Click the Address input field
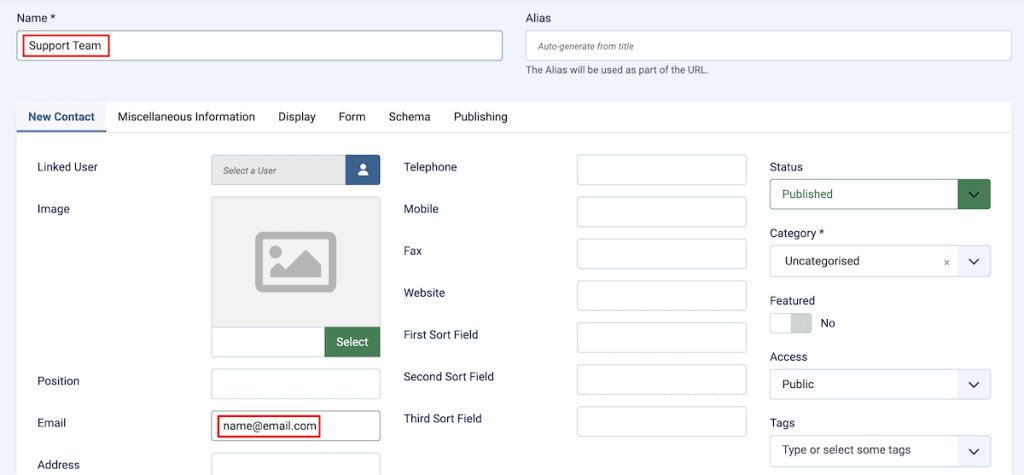1024x475 pixels. point(296,464)
